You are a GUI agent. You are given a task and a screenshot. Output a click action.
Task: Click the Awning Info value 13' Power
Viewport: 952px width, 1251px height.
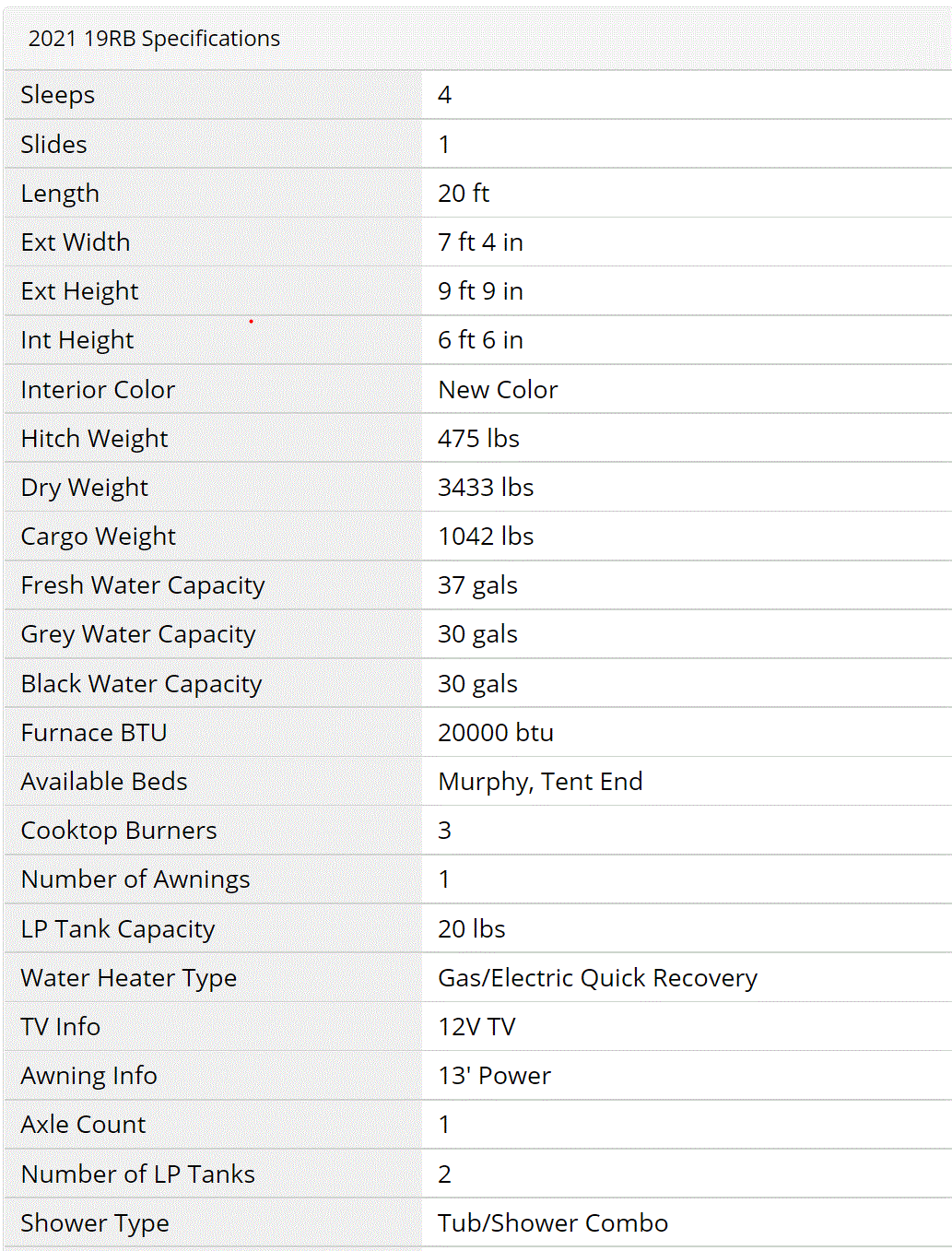(x=494, y=1076)
